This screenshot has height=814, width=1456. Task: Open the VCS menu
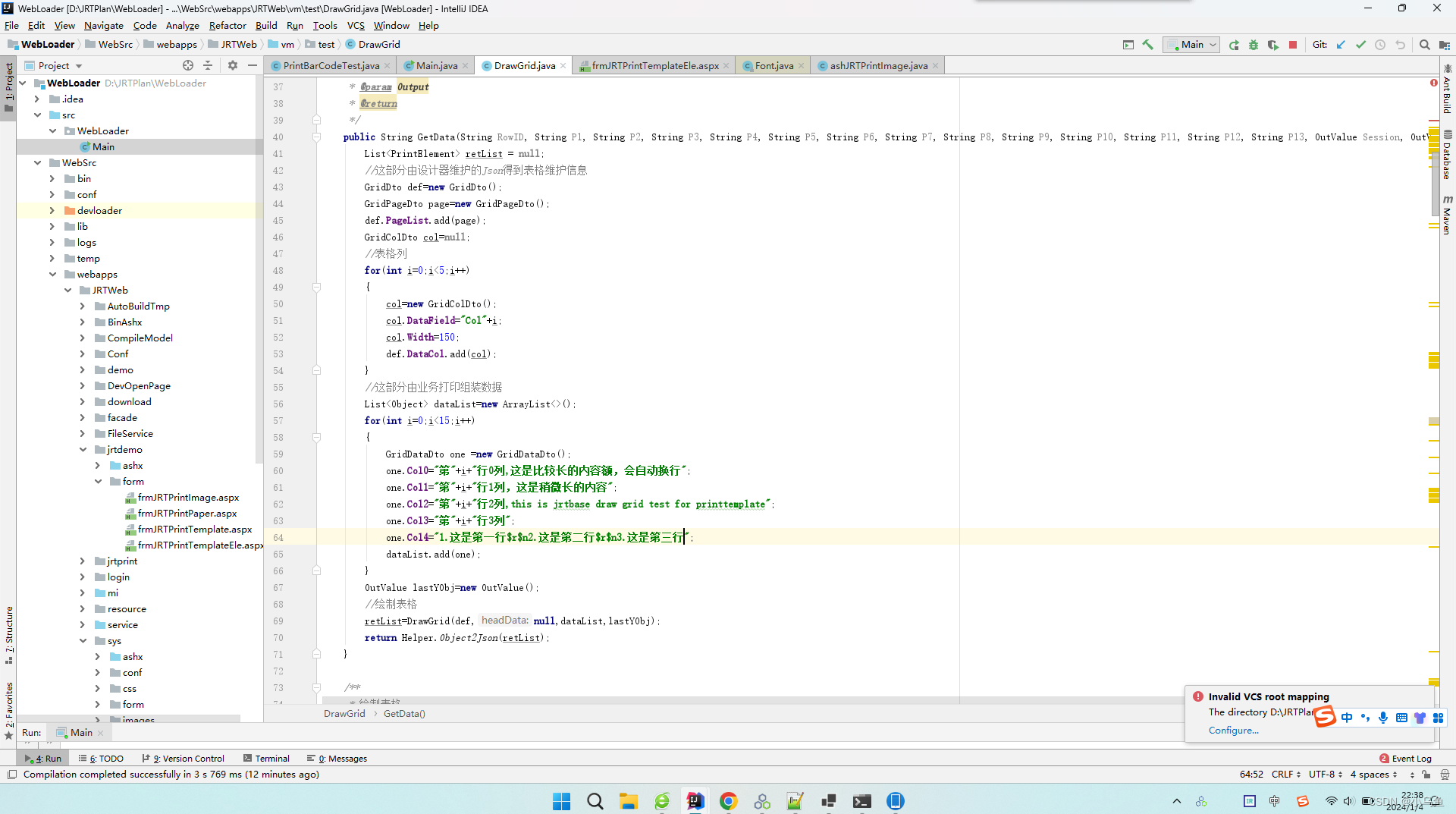(356, 25)
